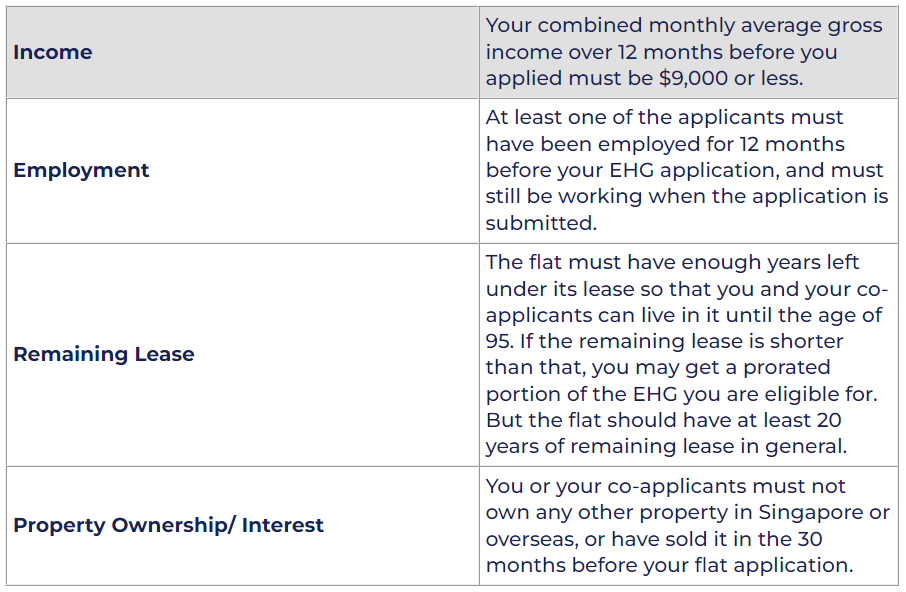
Task: Select the Remaining Lease row label
Action: [104, 354]
